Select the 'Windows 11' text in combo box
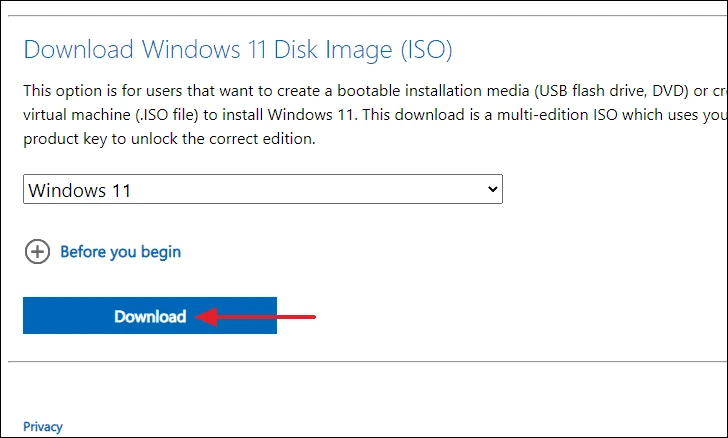728x438 pixels. click(79, 190)
